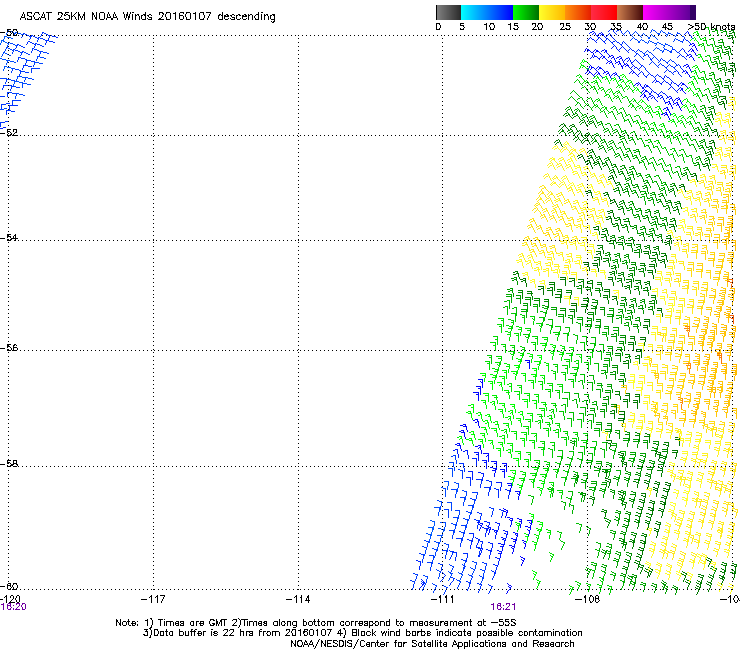Click the purple '16:20' time stamp
The width and height of the screenshot is (740, 650).
(13, 607)
